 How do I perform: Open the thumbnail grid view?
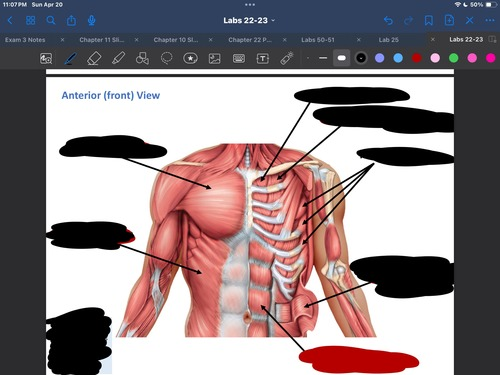[x=30, y=21]
